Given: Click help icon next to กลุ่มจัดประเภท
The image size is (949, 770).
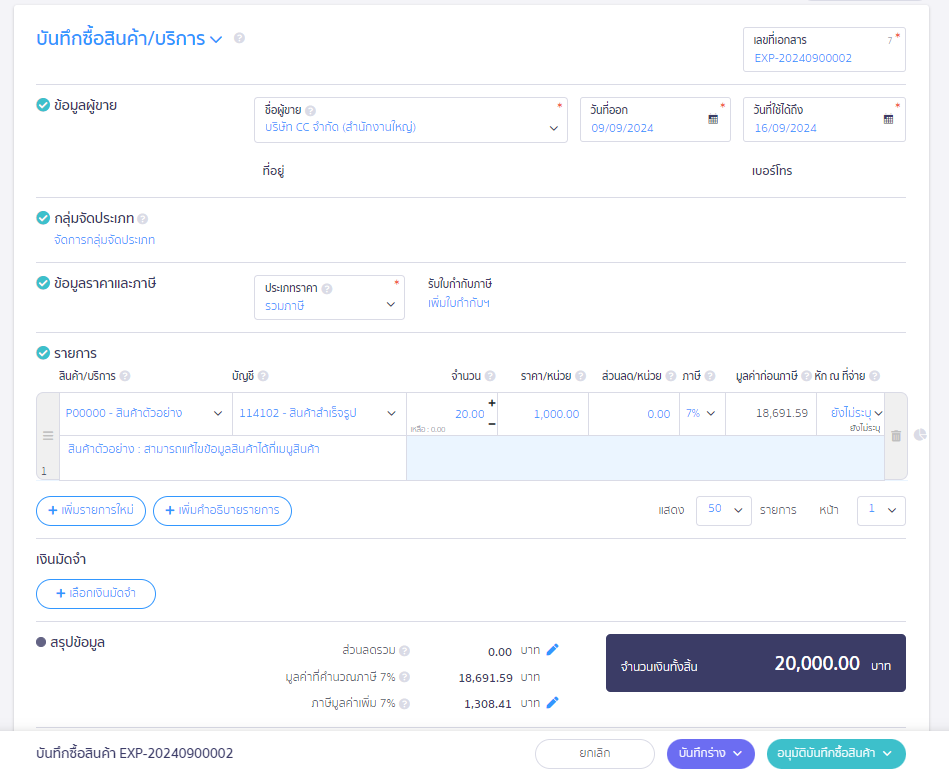Looking at the screenshot, I should [x=142, y=219].
